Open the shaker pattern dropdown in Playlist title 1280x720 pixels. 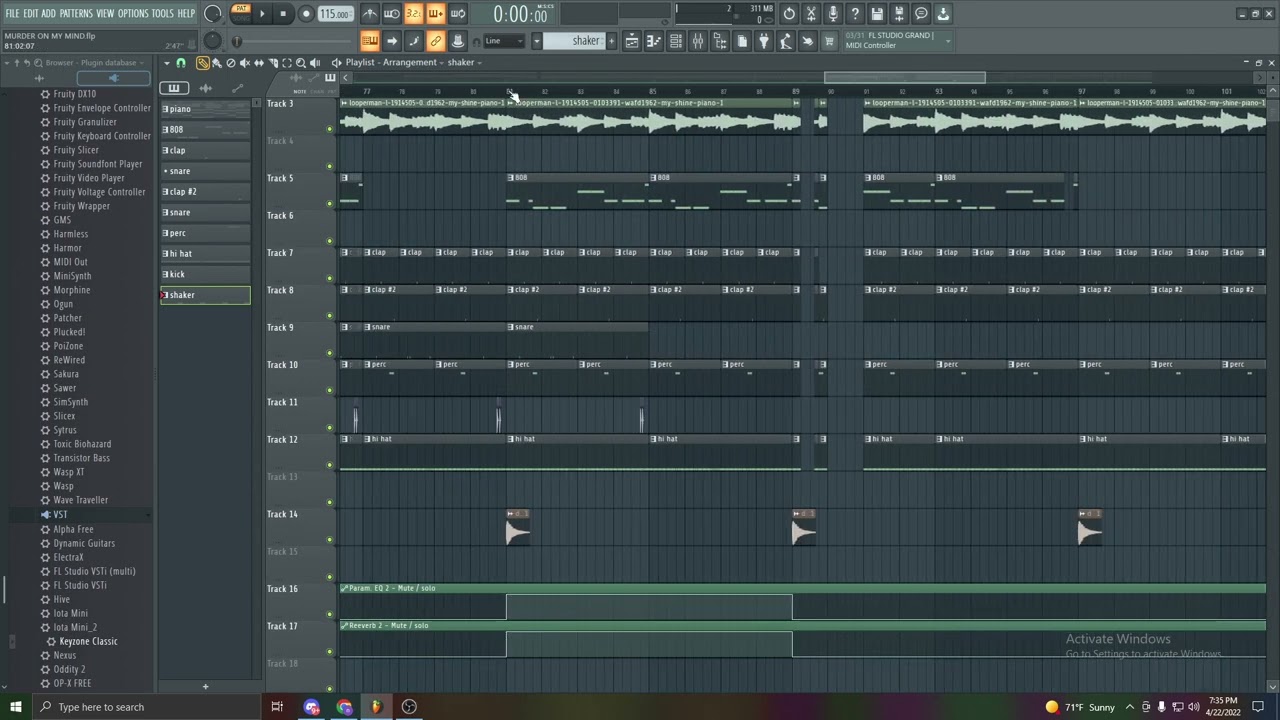(464, 62)
